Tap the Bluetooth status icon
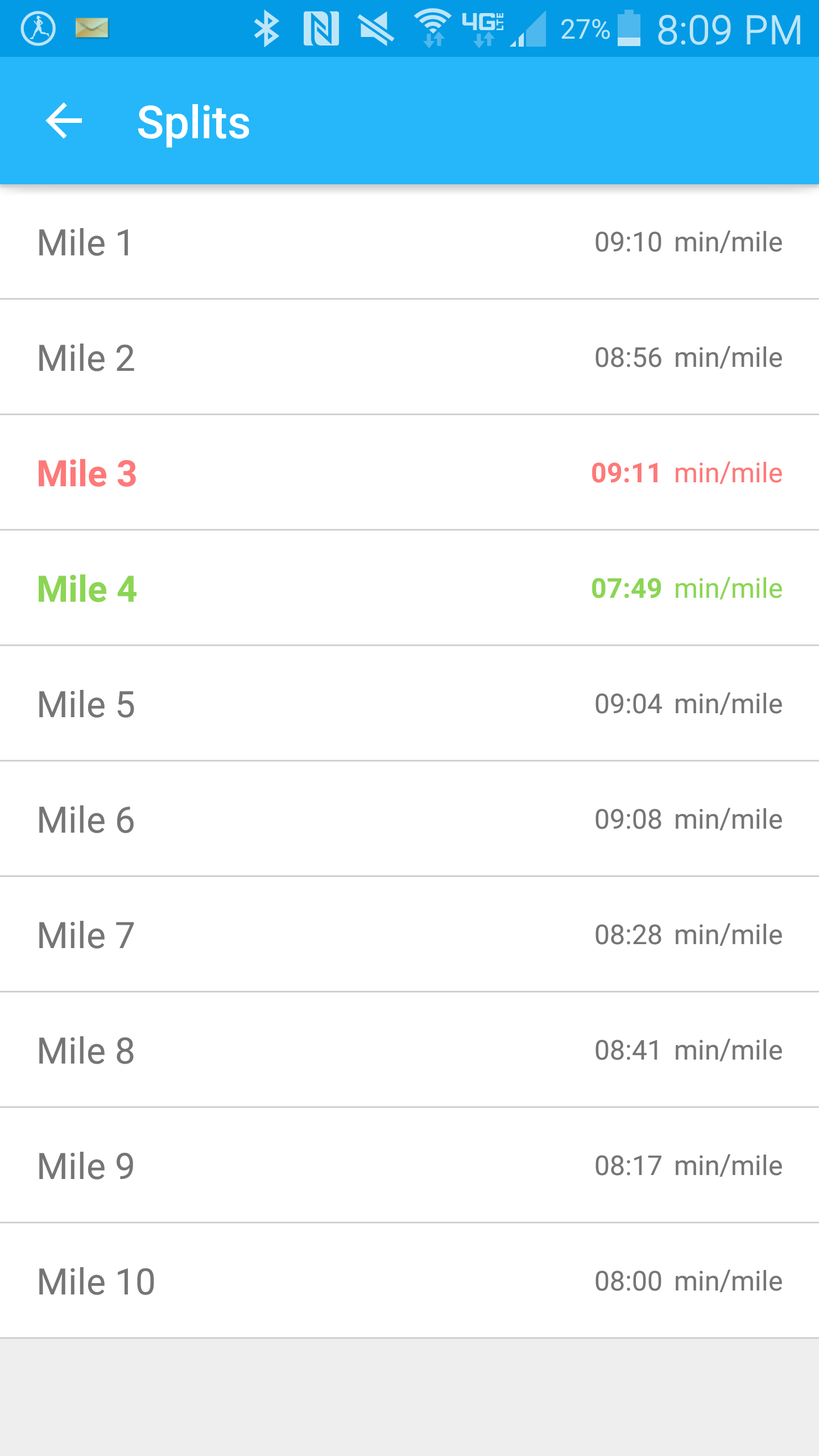 pos(266,29)
